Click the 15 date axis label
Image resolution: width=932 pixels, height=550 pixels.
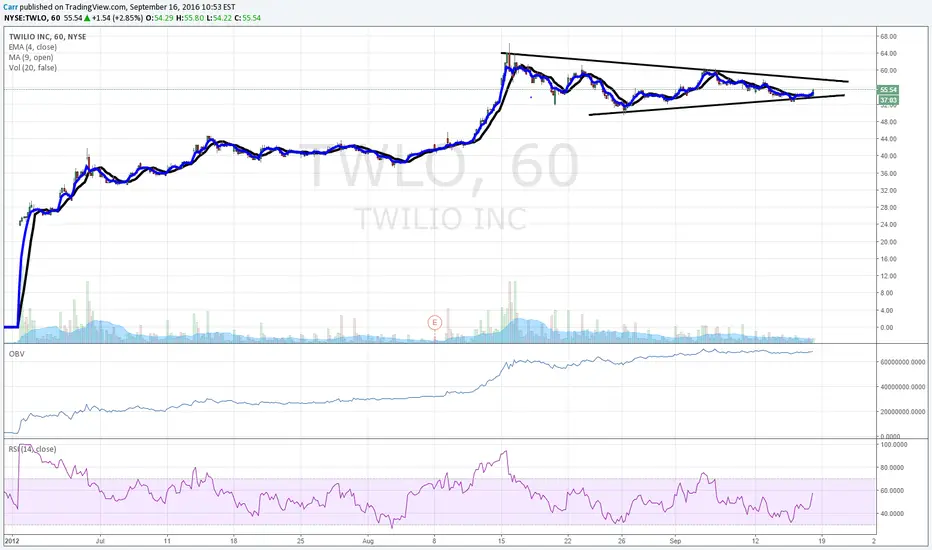[x=501, y=541]
